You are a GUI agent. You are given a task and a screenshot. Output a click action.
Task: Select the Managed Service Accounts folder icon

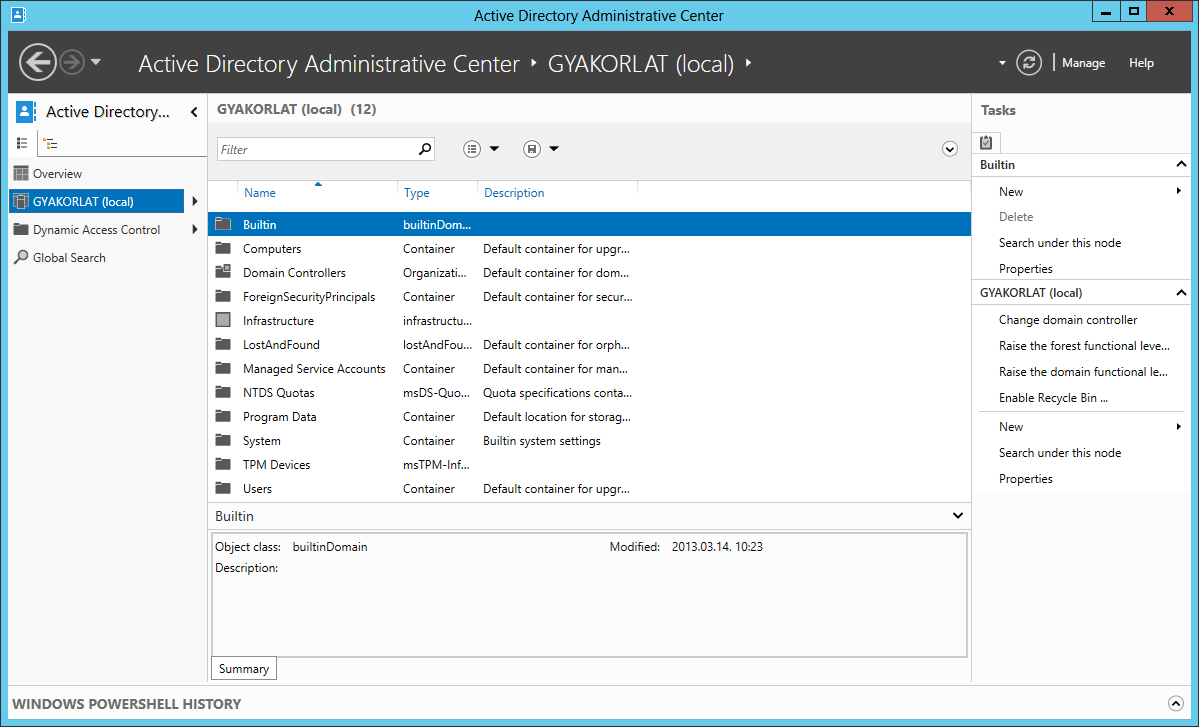pyautogui.click(x=223, y=368)
